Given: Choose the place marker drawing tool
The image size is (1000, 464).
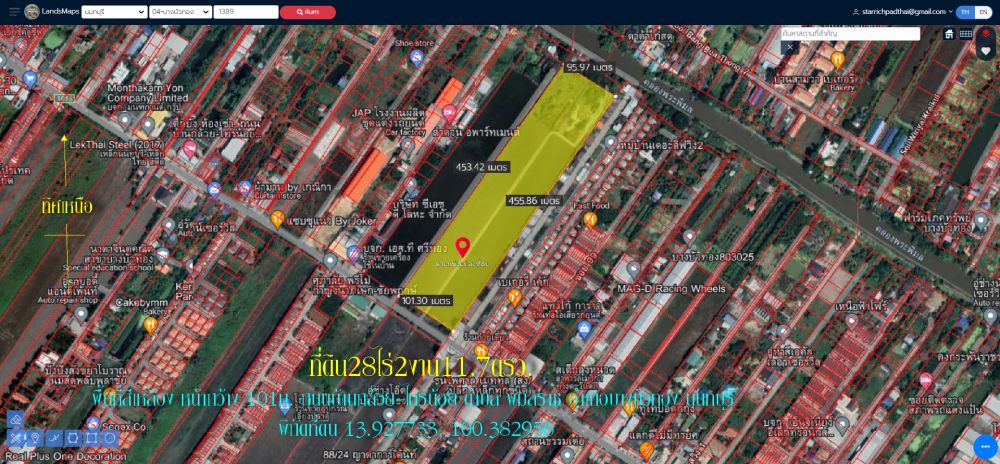Looking at the screenshot, I should 34,438.
